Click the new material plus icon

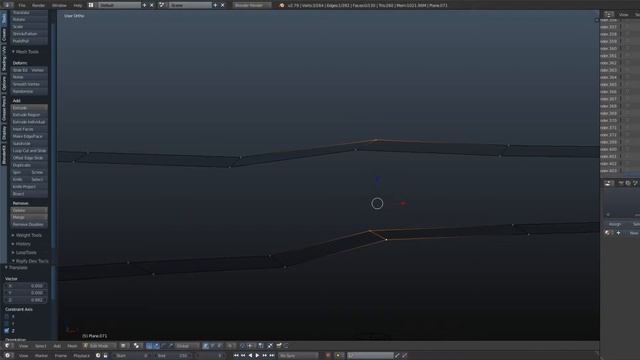coord(618,233)
